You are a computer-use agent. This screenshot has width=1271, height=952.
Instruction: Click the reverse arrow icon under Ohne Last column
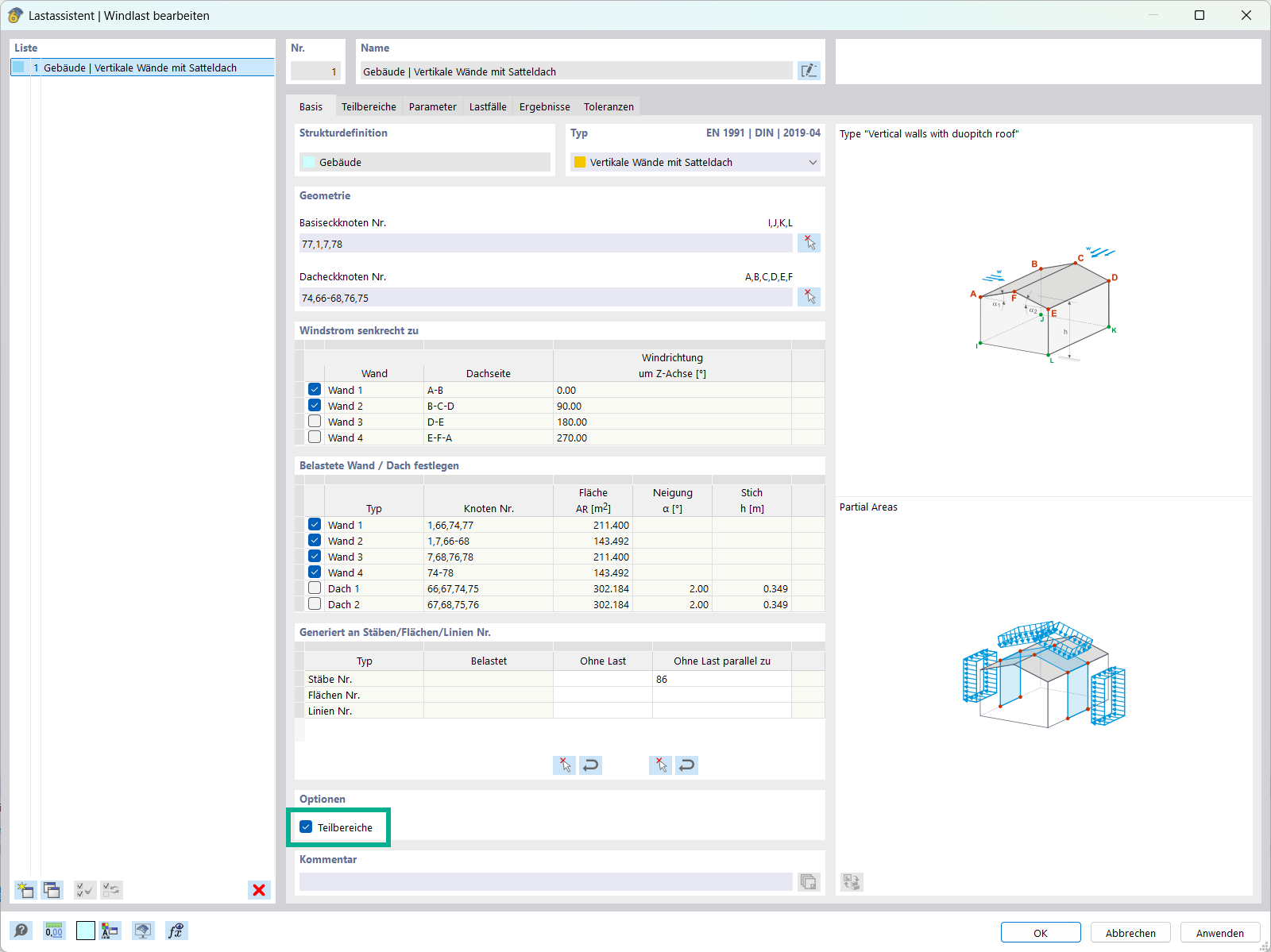(590, 765)
